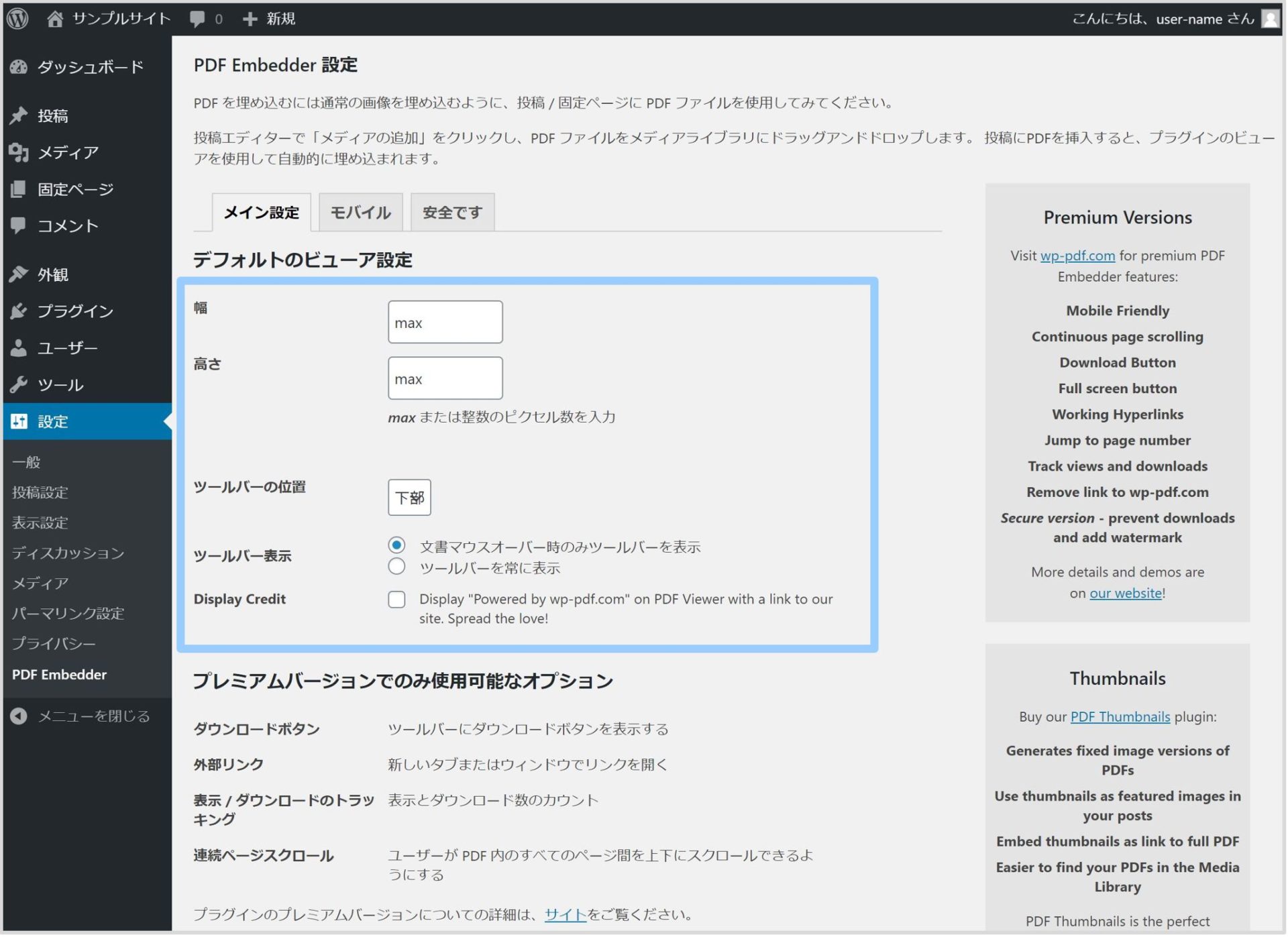Select the 外観 appearance icon

click(19, 274)
